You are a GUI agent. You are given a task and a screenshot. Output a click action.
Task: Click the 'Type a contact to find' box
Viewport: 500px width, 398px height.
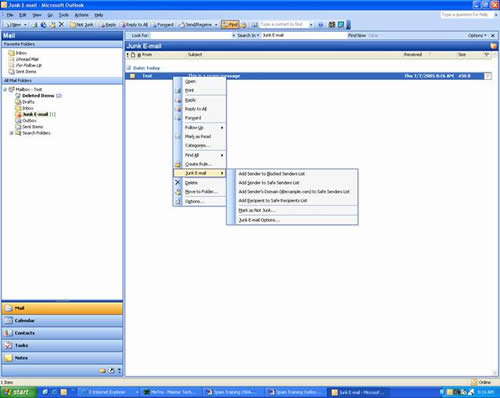point(283,24)
